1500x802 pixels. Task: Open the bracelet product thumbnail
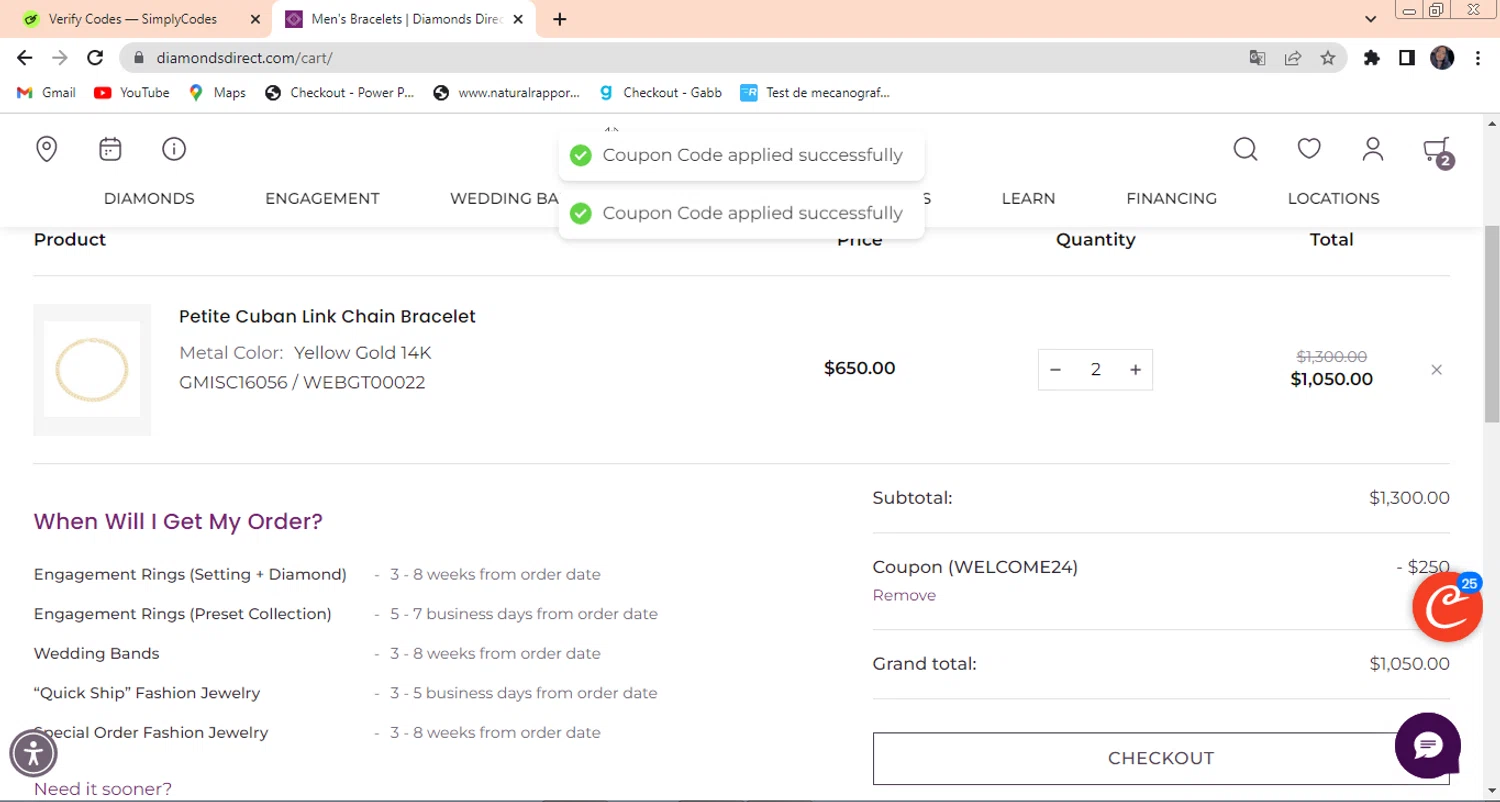click(x=92, y=370)
